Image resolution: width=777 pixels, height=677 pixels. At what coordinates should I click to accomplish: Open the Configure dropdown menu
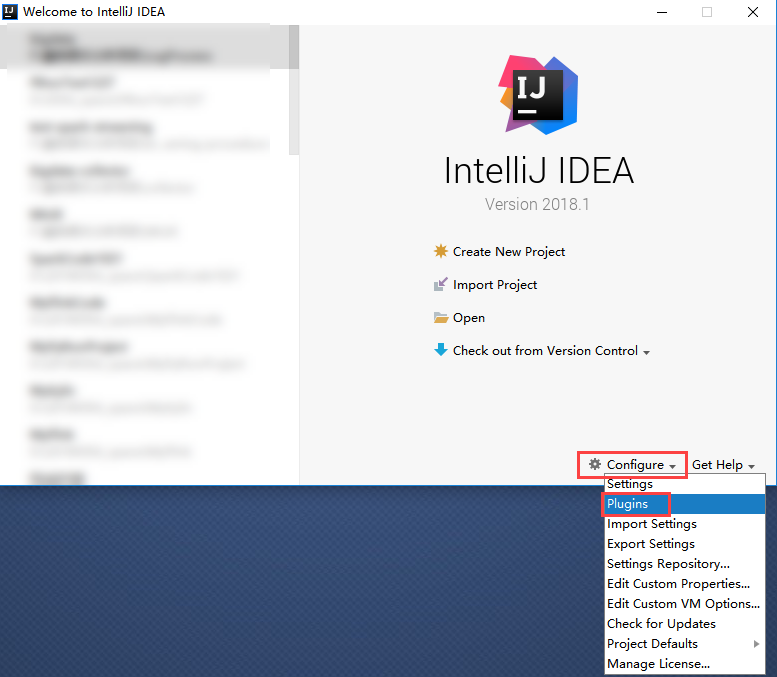632,465
